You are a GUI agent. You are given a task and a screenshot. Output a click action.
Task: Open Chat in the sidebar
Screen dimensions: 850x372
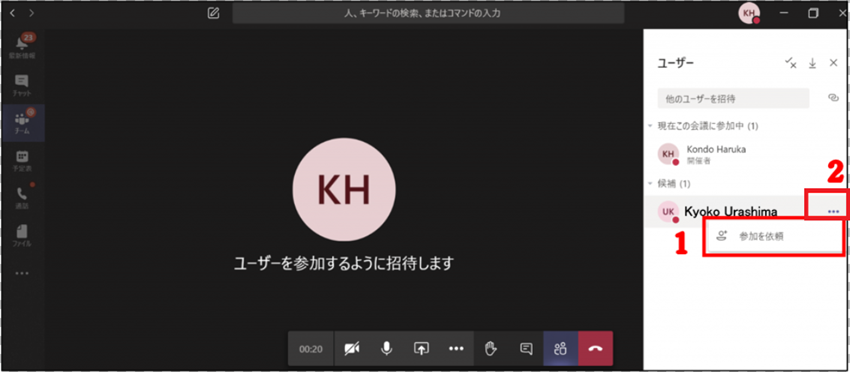click(22, 85)
